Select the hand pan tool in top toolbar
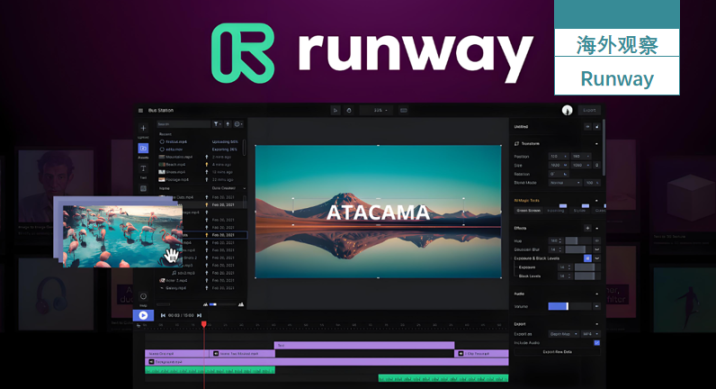The width and height of the screenshot is (716, 389). pyautogui.click(x=349, y=110)
